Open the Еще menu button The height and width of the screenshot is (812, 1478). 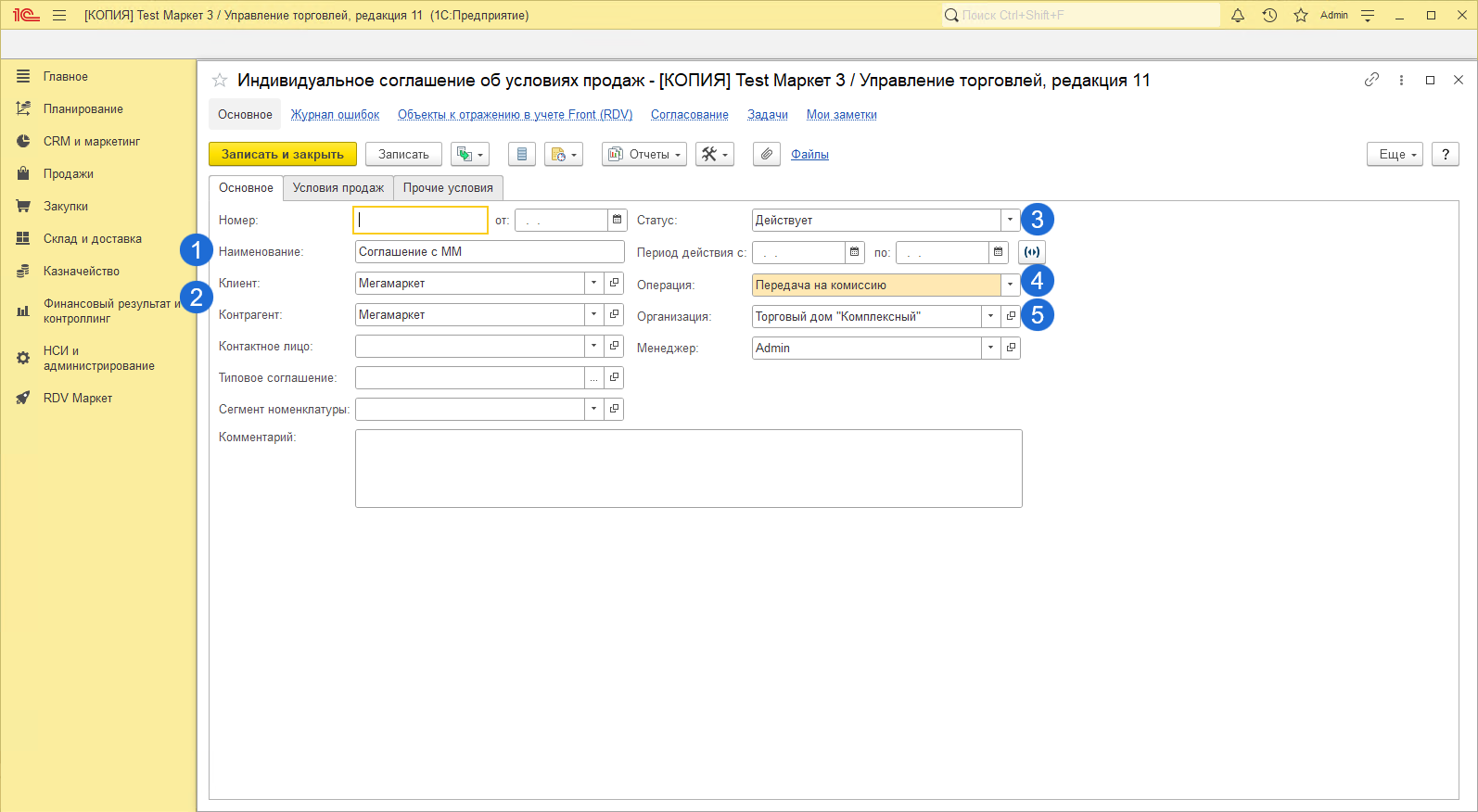point(1395,154)
